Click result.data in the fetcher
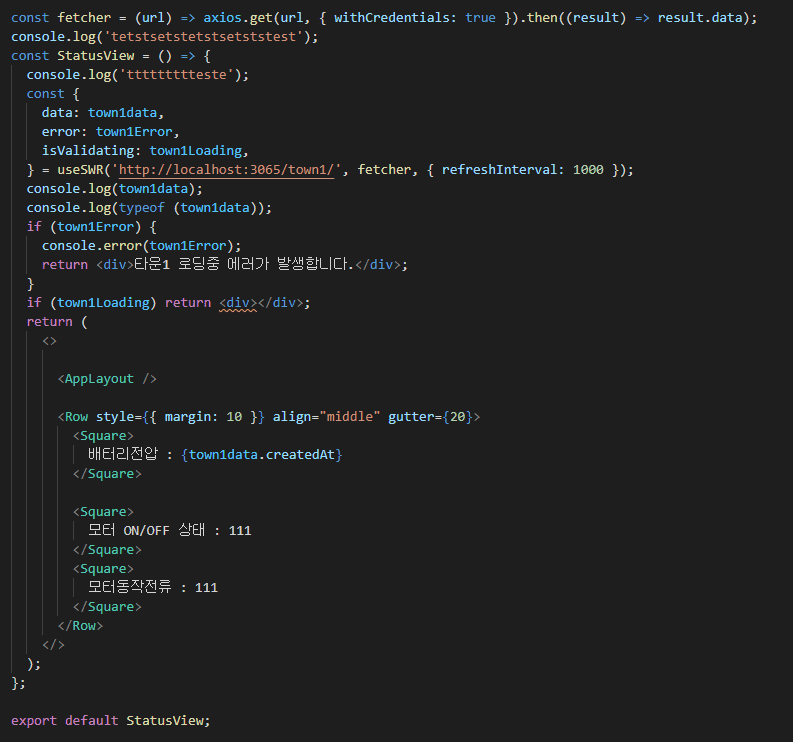The image size is (793, 742). coord(700,18)
